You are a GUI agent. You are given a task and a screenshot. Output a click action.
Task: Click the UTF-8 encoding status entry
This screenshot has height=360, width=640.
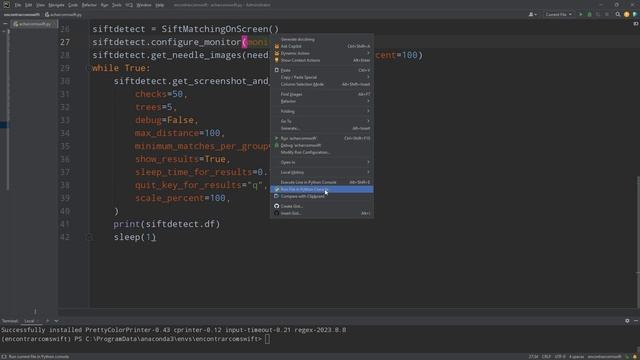(560, 357)
